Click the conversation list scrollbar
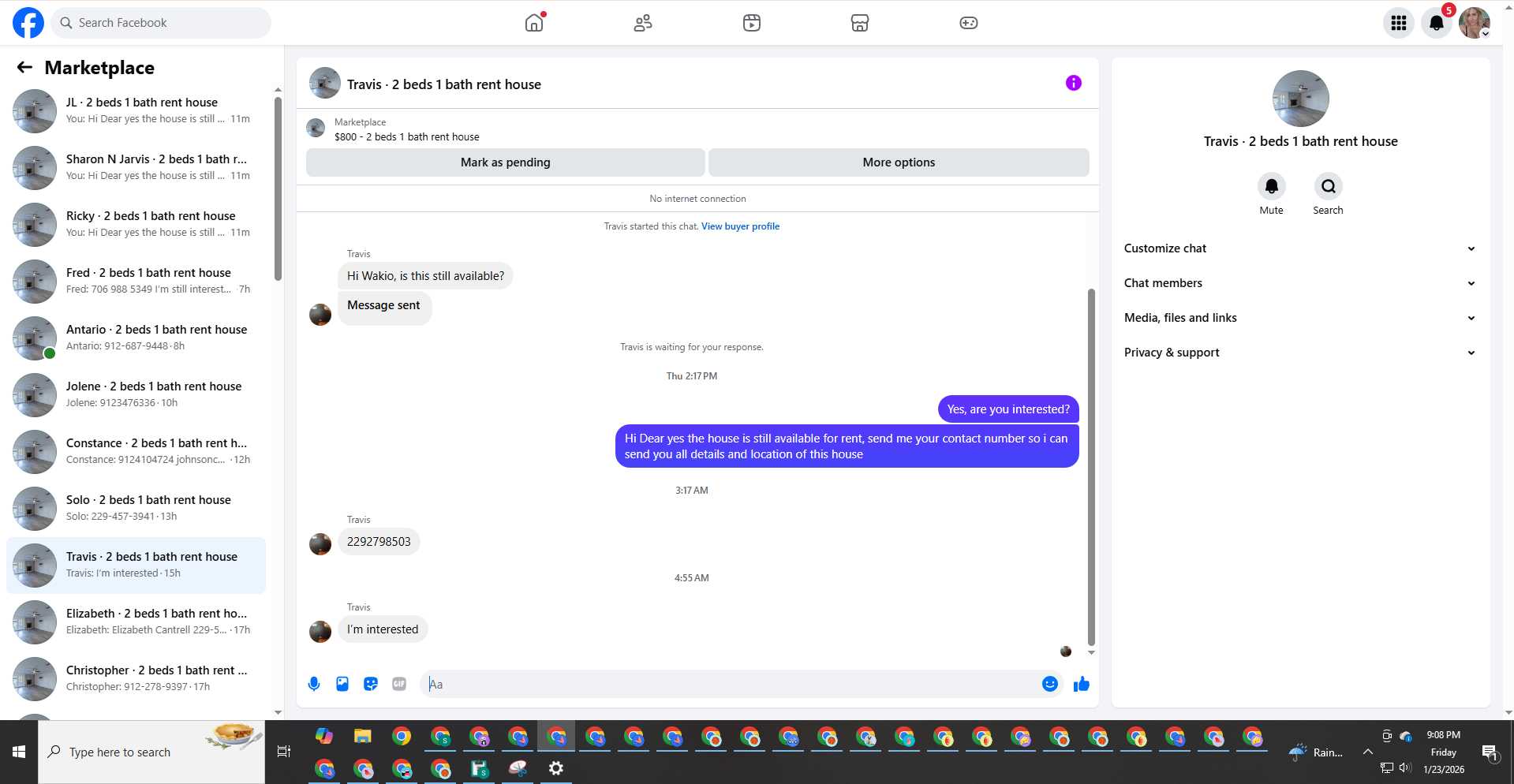Viewport: 1514px width, 784px height. [278, 188]
